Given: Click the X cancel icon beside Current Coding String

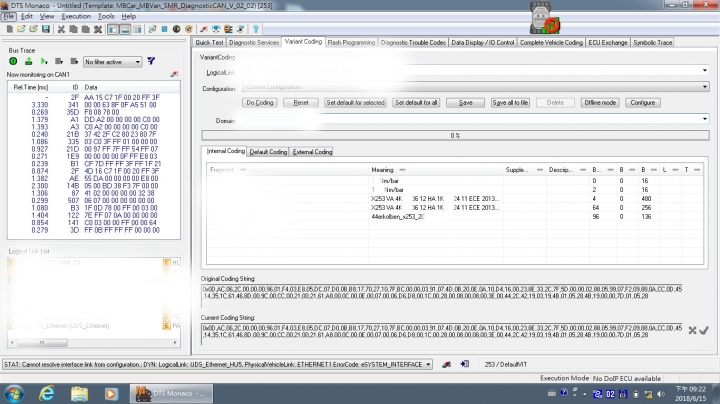Looking at the screenshot, I should click(692, 330).
